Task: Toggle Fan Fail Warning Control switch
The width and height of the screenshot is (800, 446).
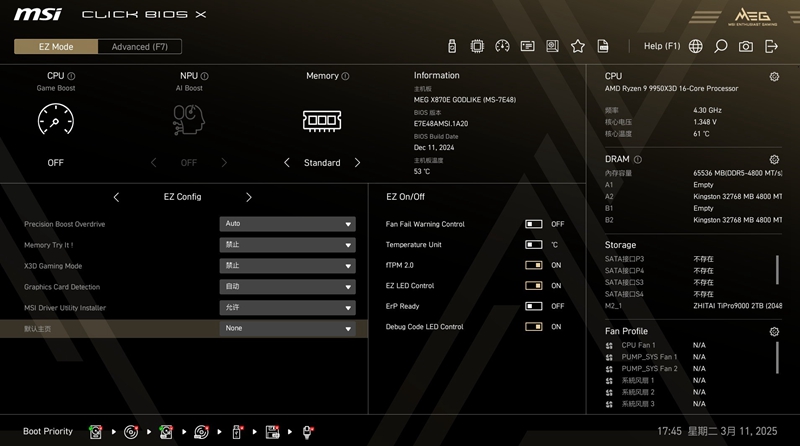Action: pos(534,224)
